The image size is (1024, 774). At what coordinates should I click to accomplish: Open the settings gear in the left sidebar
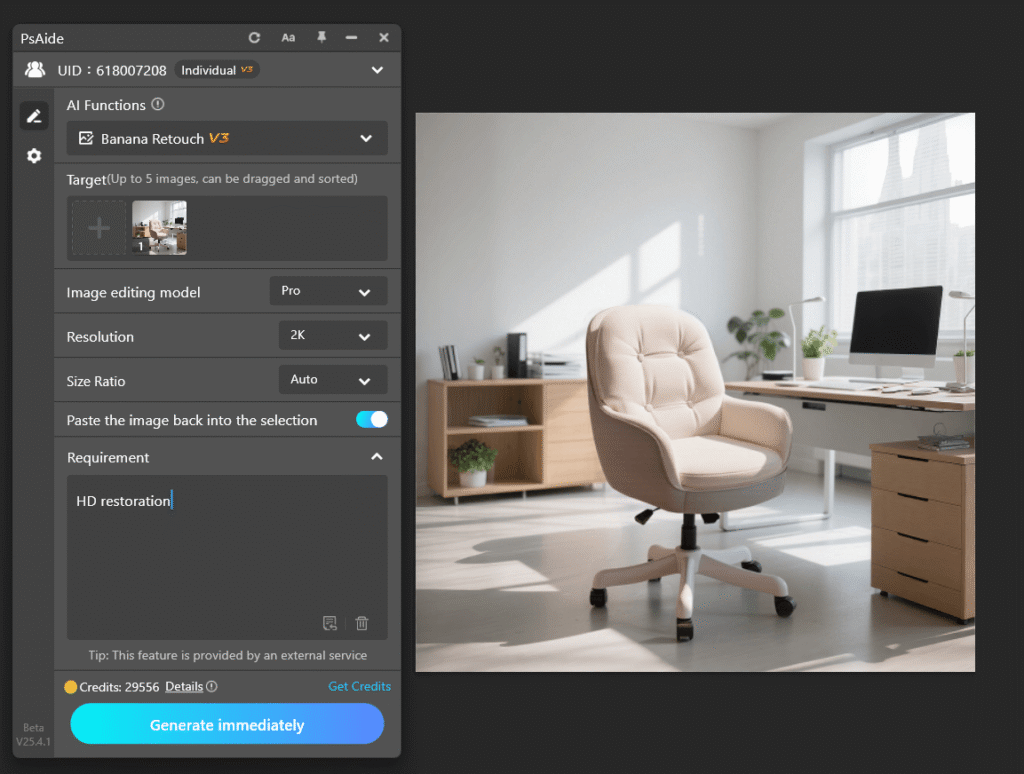(33, 155)
